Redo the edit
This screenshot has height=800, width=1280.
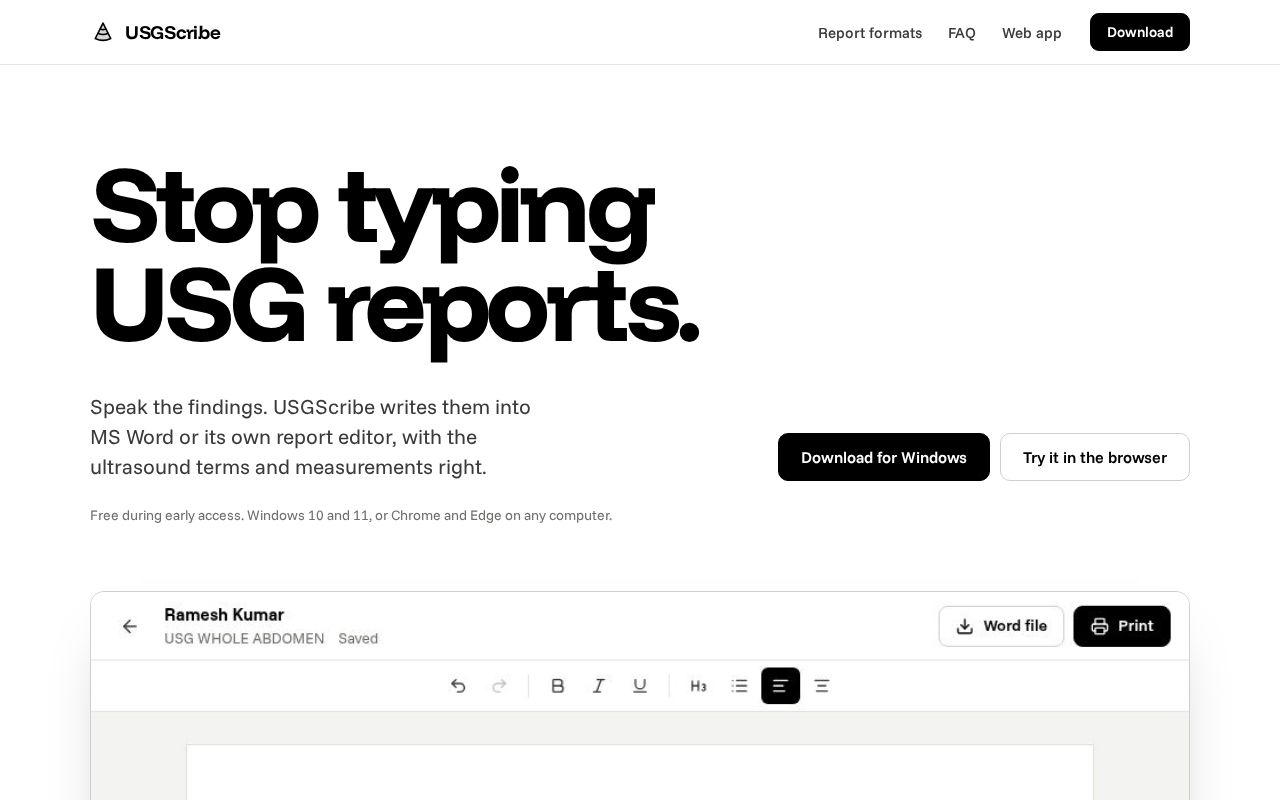point(499,686)
